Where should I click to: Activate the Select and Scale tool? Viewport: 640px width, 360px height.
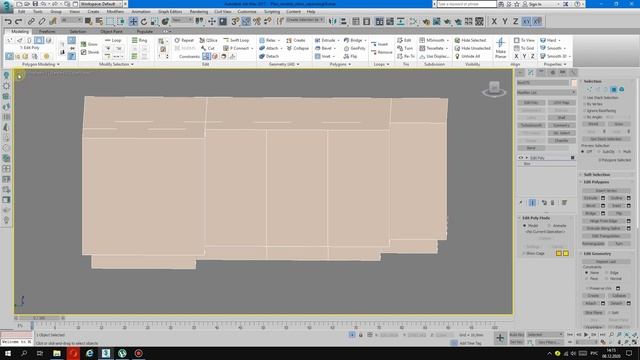(154, 21)
